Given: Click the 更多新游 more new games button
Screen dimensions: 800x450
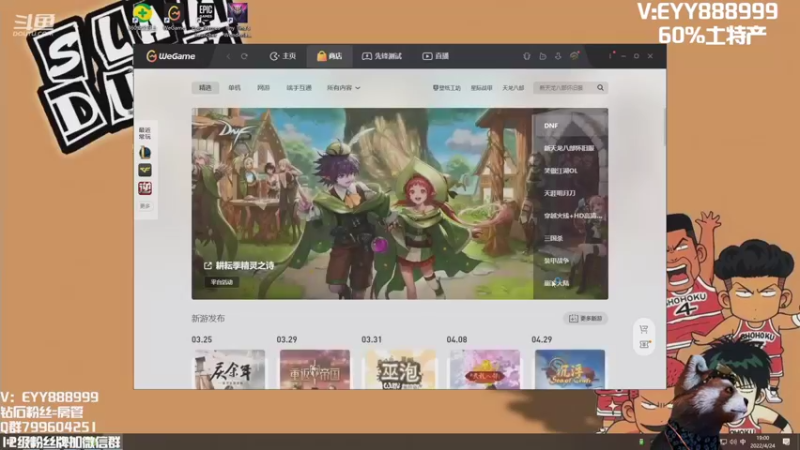Looking at the screenshot, I should tap(585, 318).
